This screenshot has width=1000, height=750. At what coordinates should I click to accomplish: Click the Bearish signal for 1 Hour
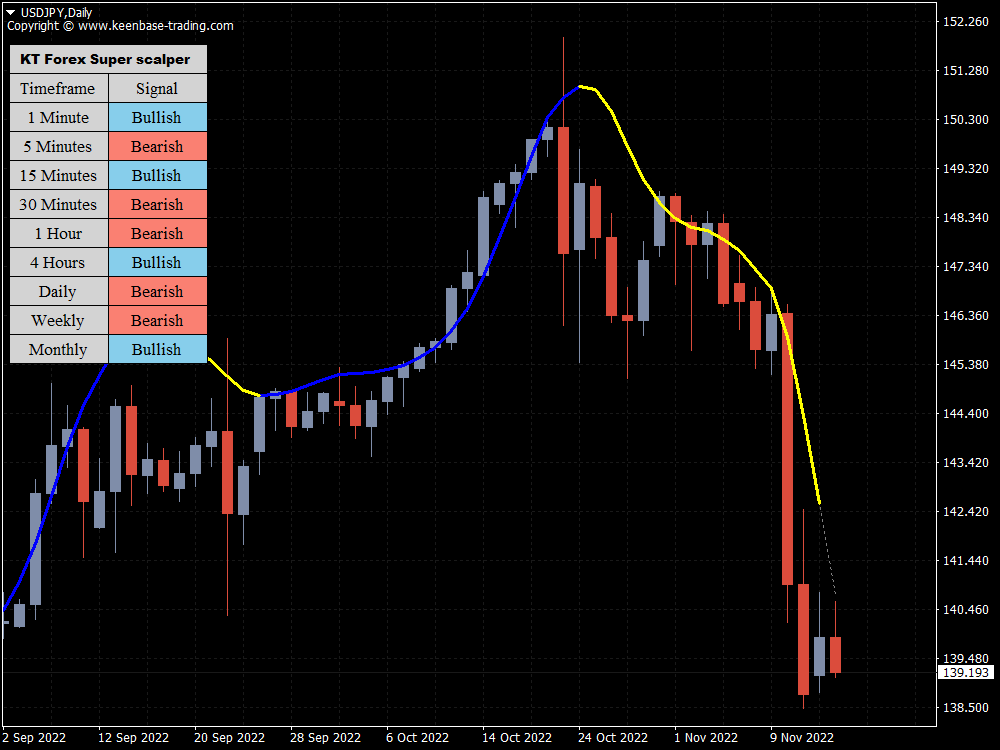click(158, 233)
